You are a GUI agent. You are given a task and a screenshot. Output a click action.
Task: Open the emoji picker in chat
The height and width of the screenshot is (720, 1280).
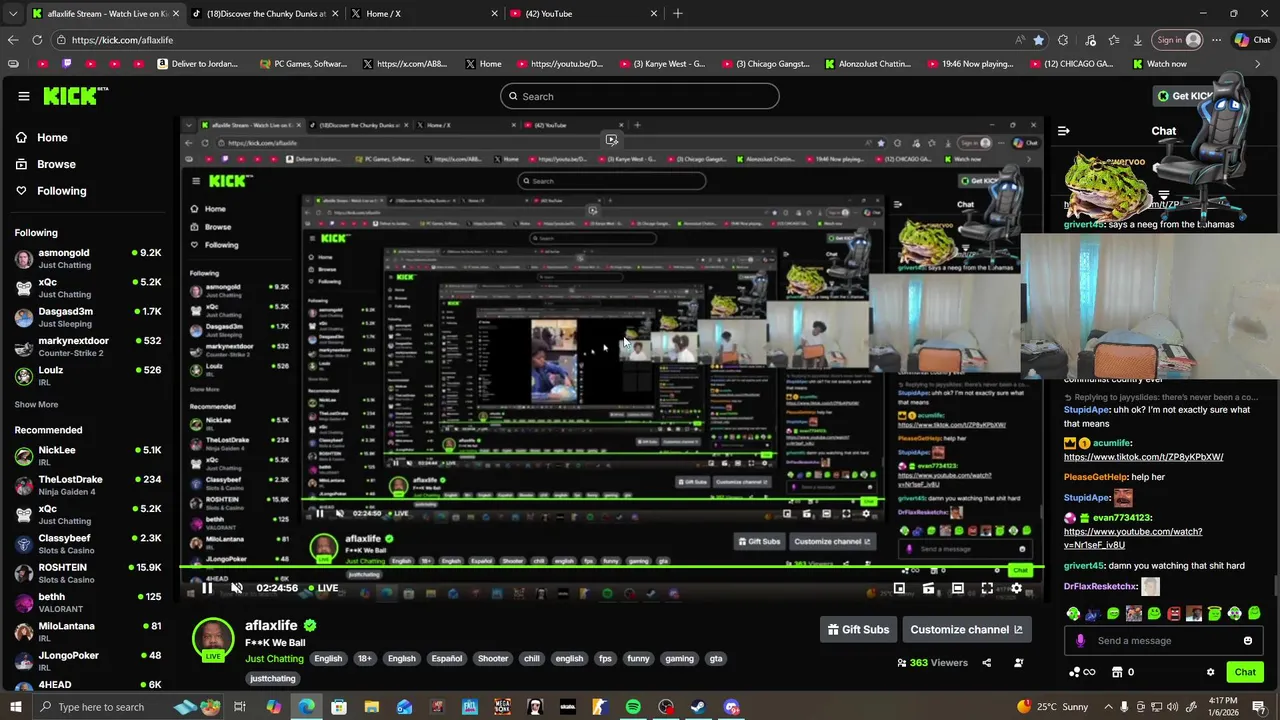[1248, 641]
